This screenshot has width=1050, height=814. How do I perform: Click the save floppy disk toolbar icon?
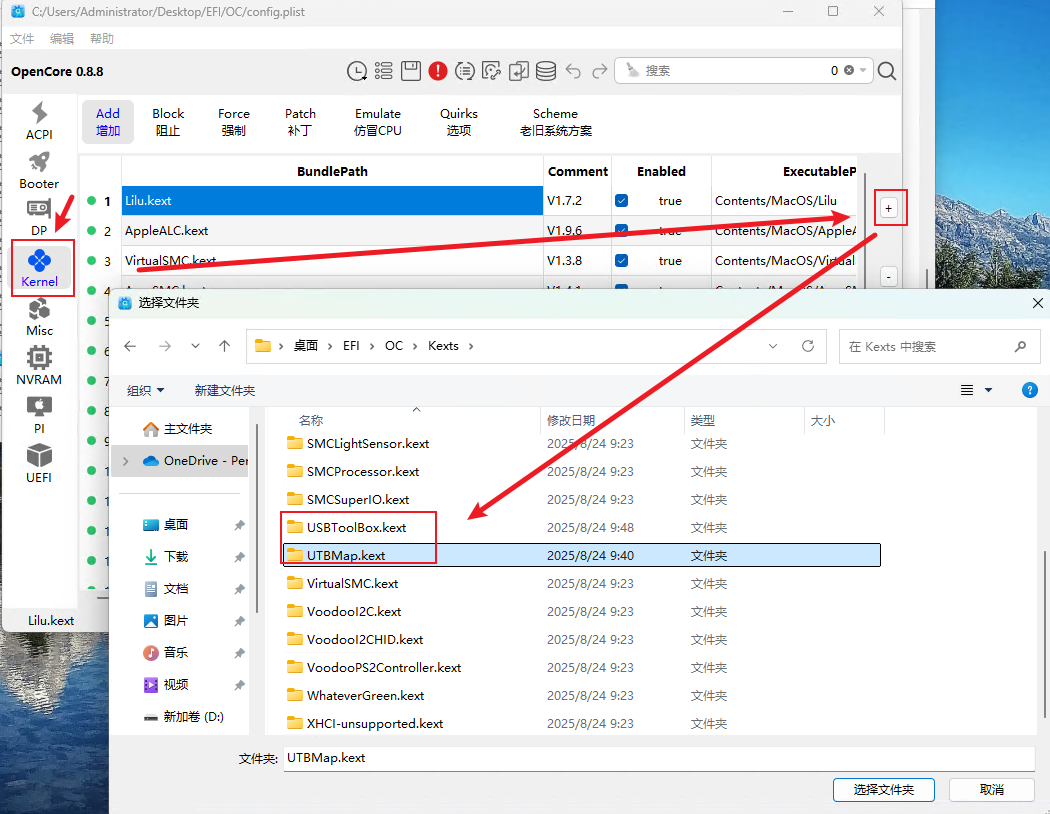[410, 71]
